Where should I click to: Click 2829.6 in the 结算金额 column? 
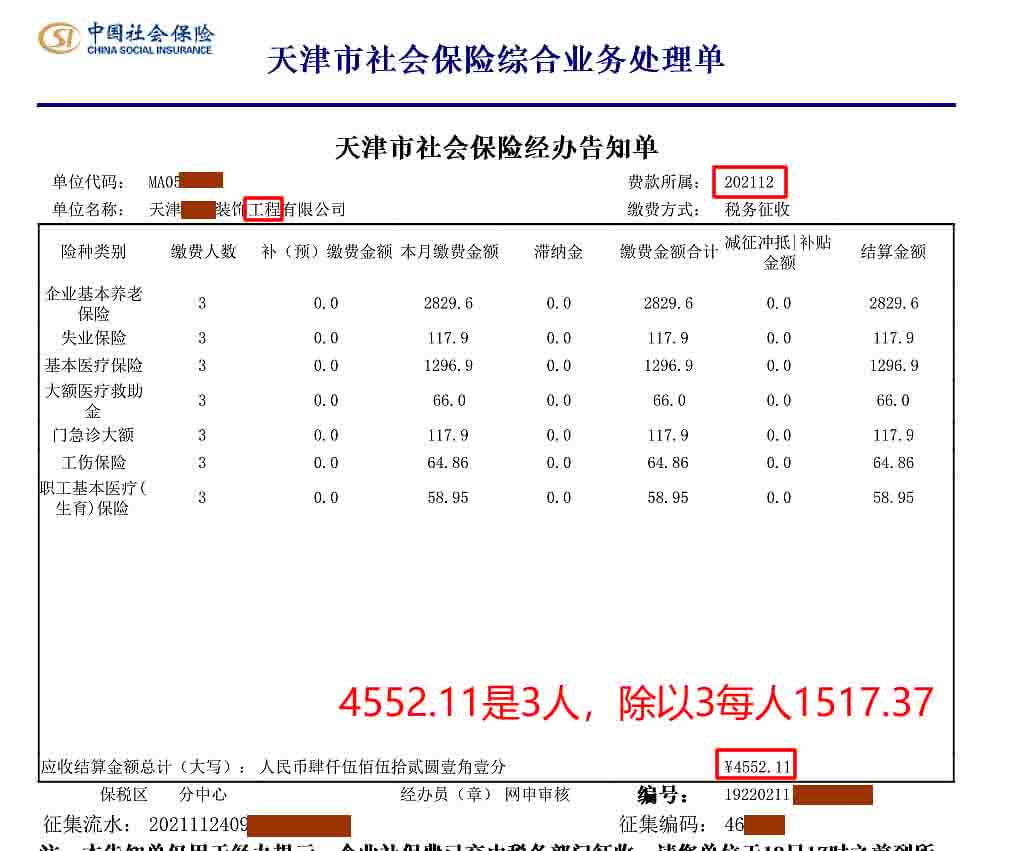tap(894, 303)
